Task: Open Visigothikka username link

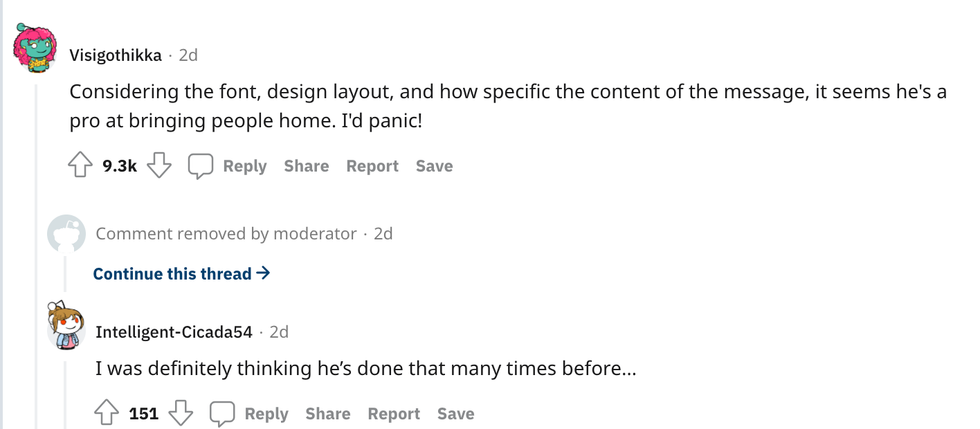Action: point(115,54)
